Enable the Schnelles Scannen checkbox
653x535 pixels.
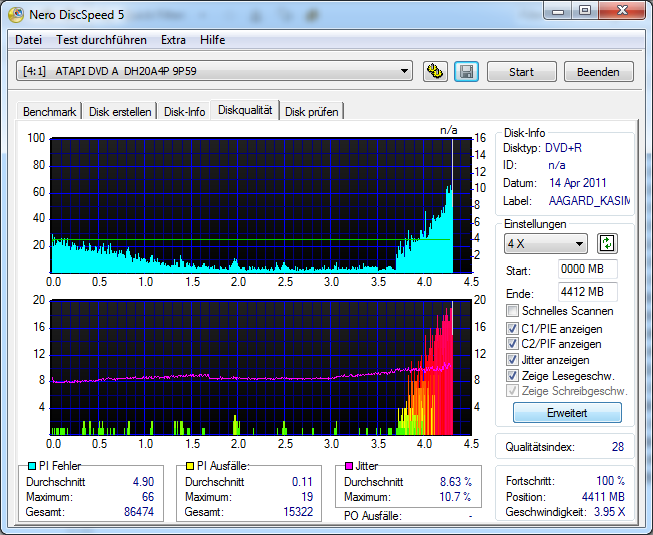tap(513, 311)
